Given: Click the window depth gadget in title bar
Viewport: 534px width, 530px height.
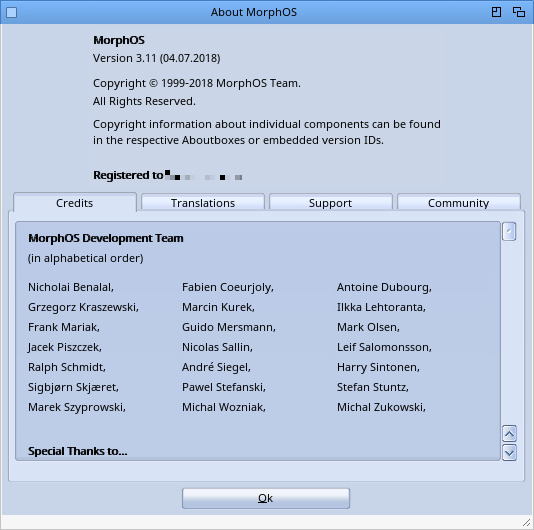Looking at the screenshot, I should [519, 12].
